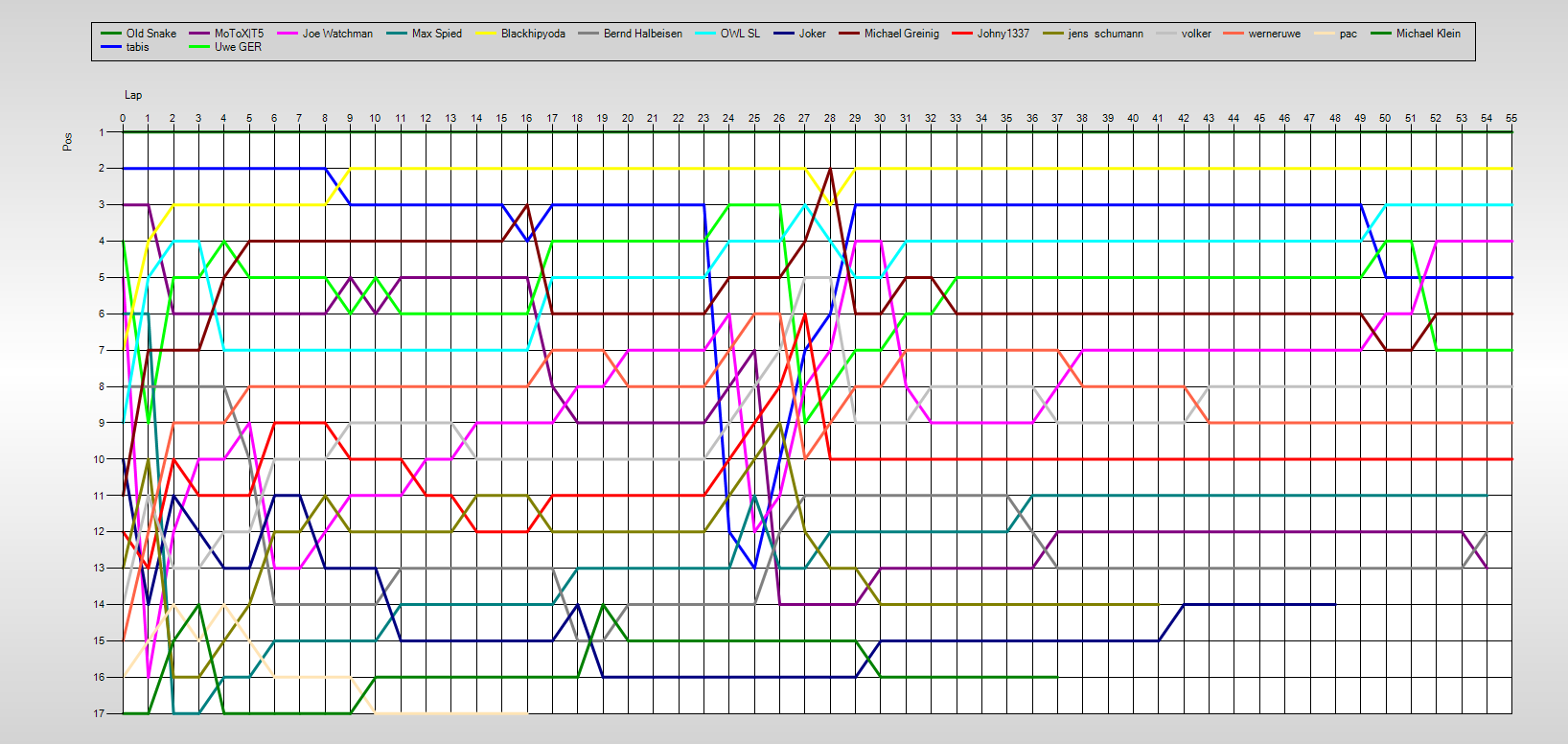Click position 11 on the left axis
1568x744 pixels.
coord(99,496)
